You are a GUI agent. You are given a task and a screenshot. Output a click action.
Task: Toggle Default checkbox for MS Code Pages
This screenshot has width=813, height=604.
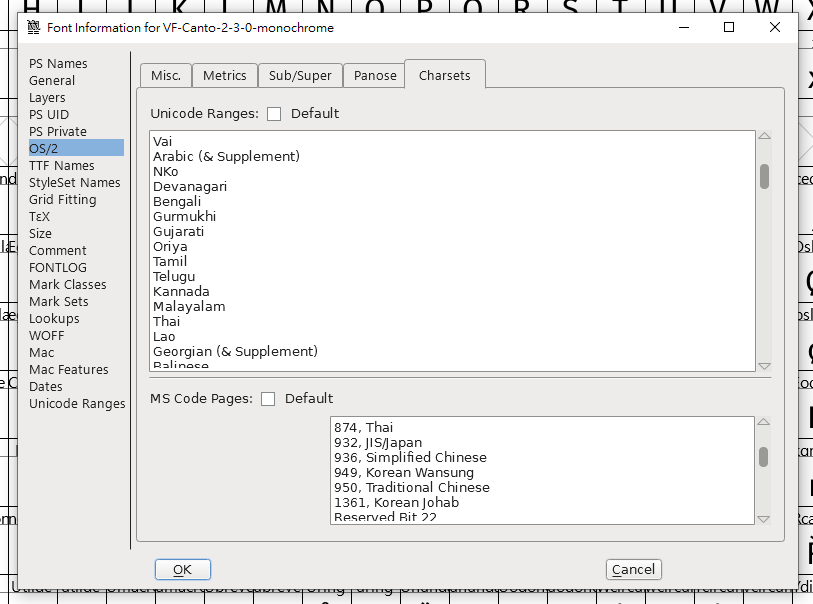click(x=268, y=399)
